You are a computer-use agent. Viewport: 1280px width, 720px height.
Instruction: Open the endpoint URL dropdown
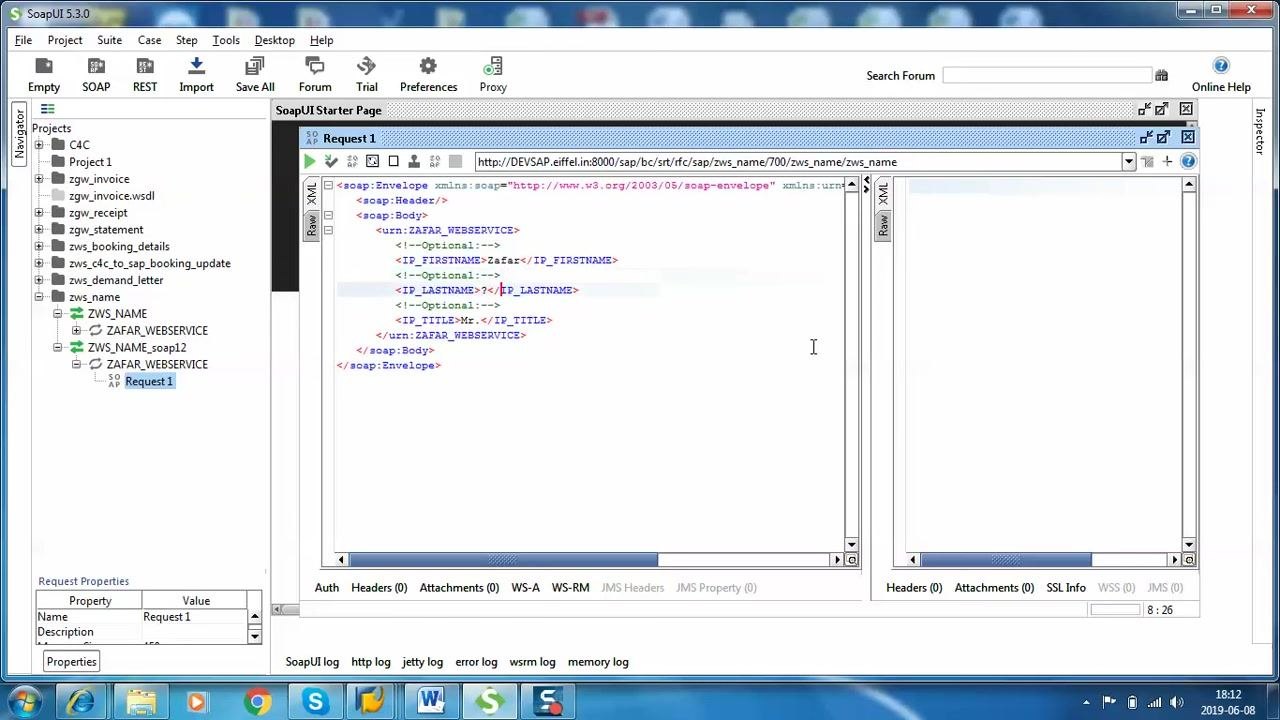pos(1129,162)
